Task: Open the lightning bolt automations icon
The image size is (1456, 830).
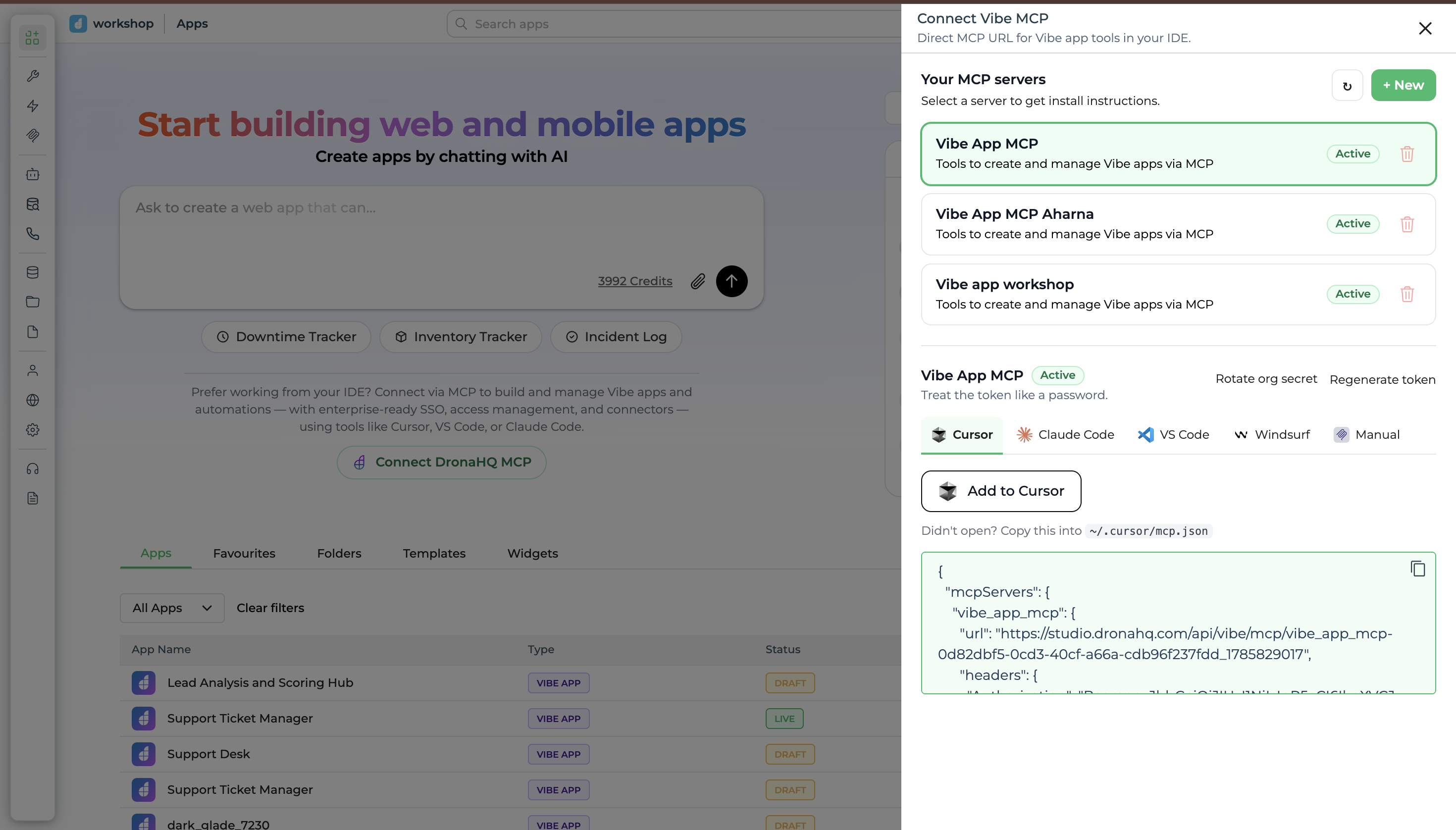Action: (33, 105)
